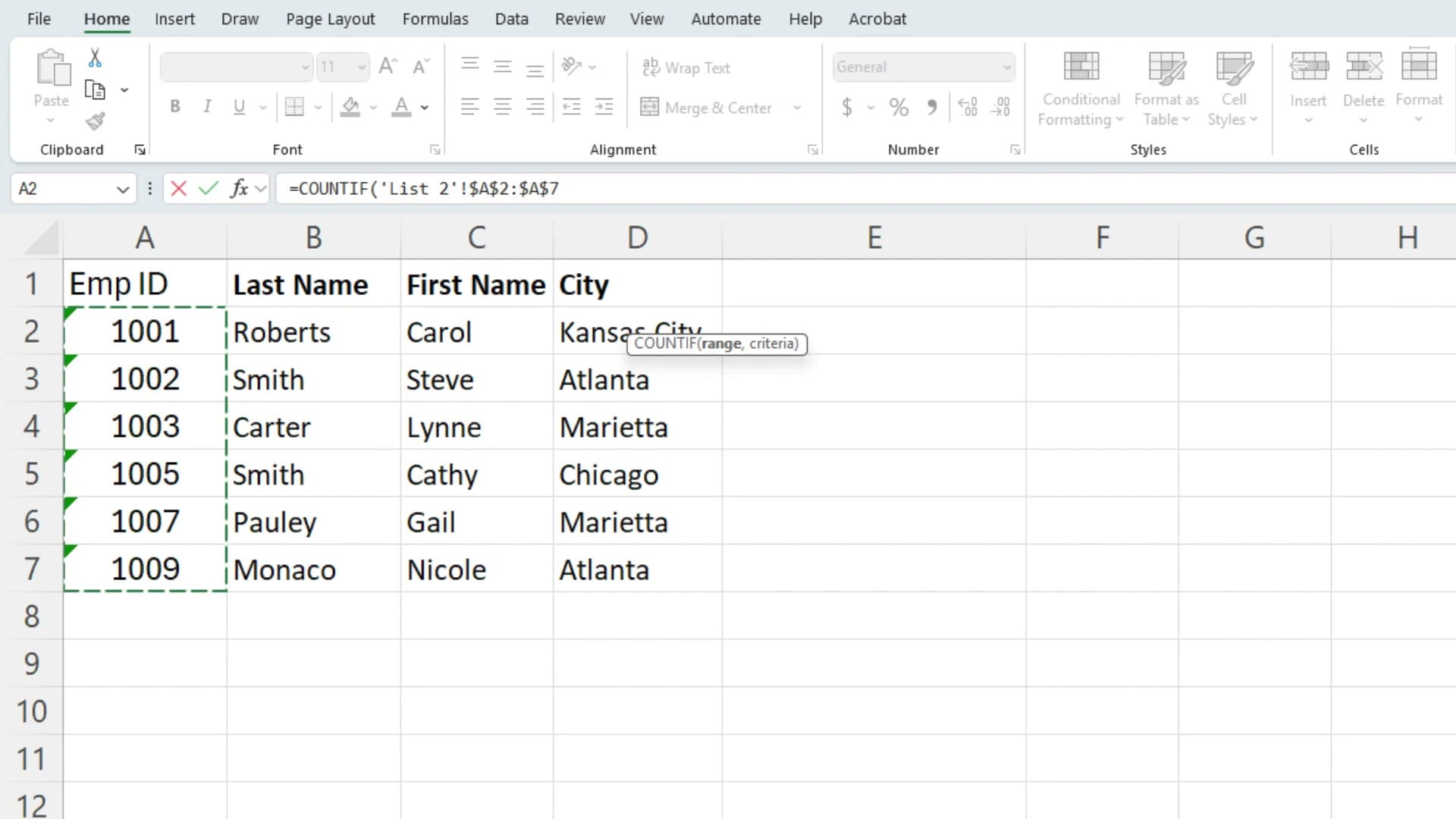
Task: Open the font size dropdown
Action: [x=360, y=67]
